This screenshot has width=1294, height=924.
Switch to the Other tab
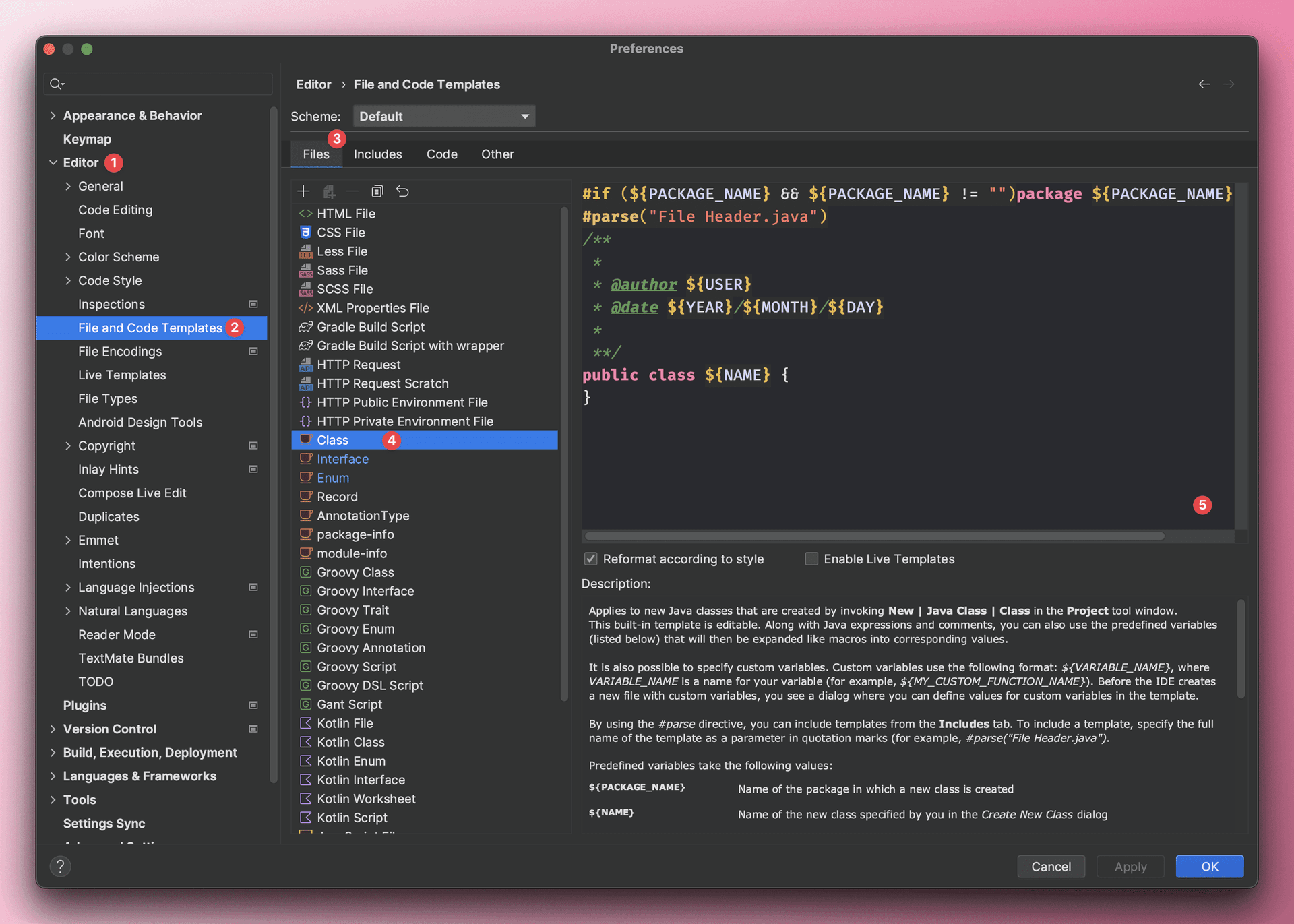coord(497,154)
